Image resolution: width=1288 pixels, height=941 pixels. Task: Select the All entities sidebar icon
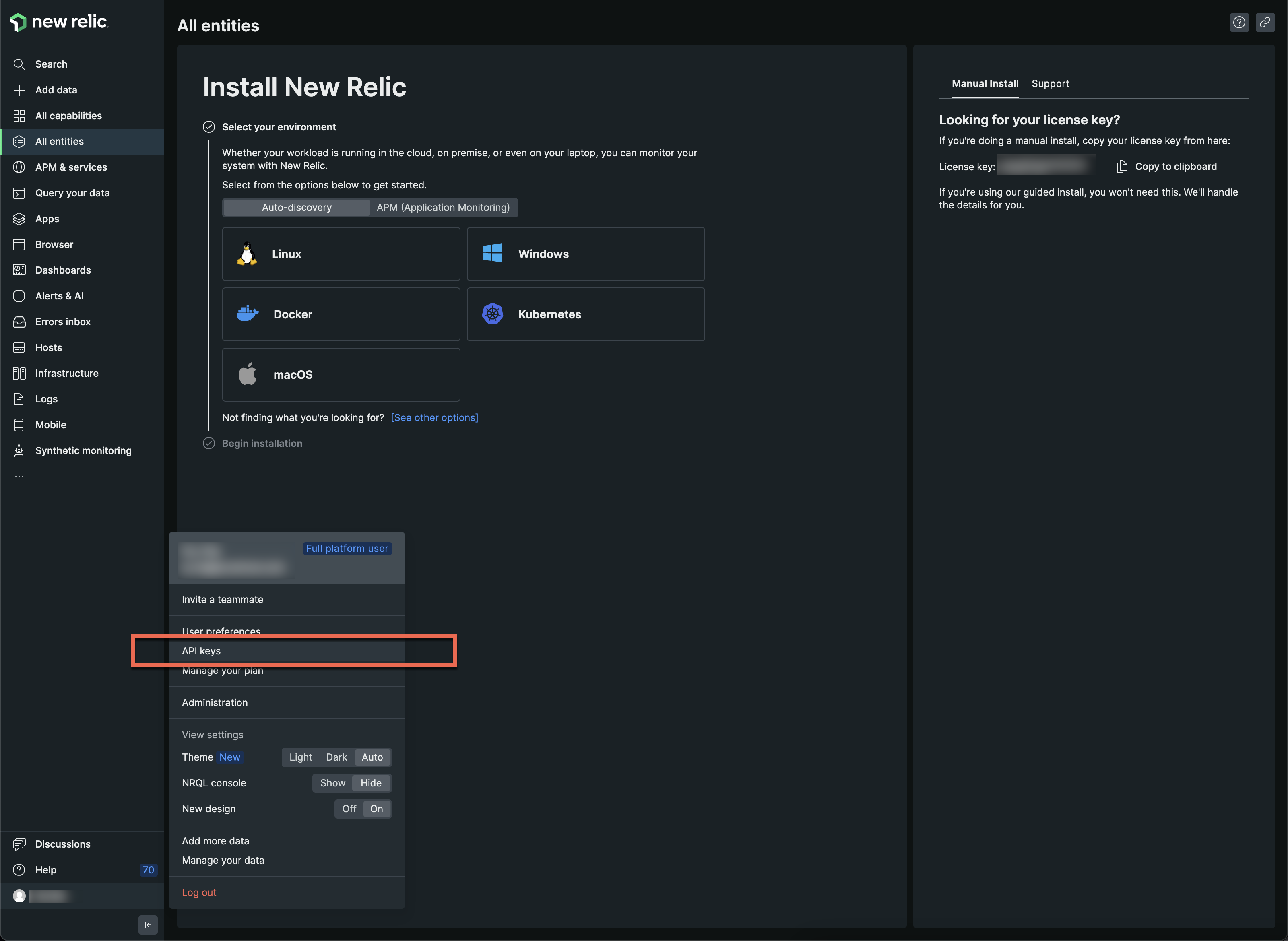(19, 141)
